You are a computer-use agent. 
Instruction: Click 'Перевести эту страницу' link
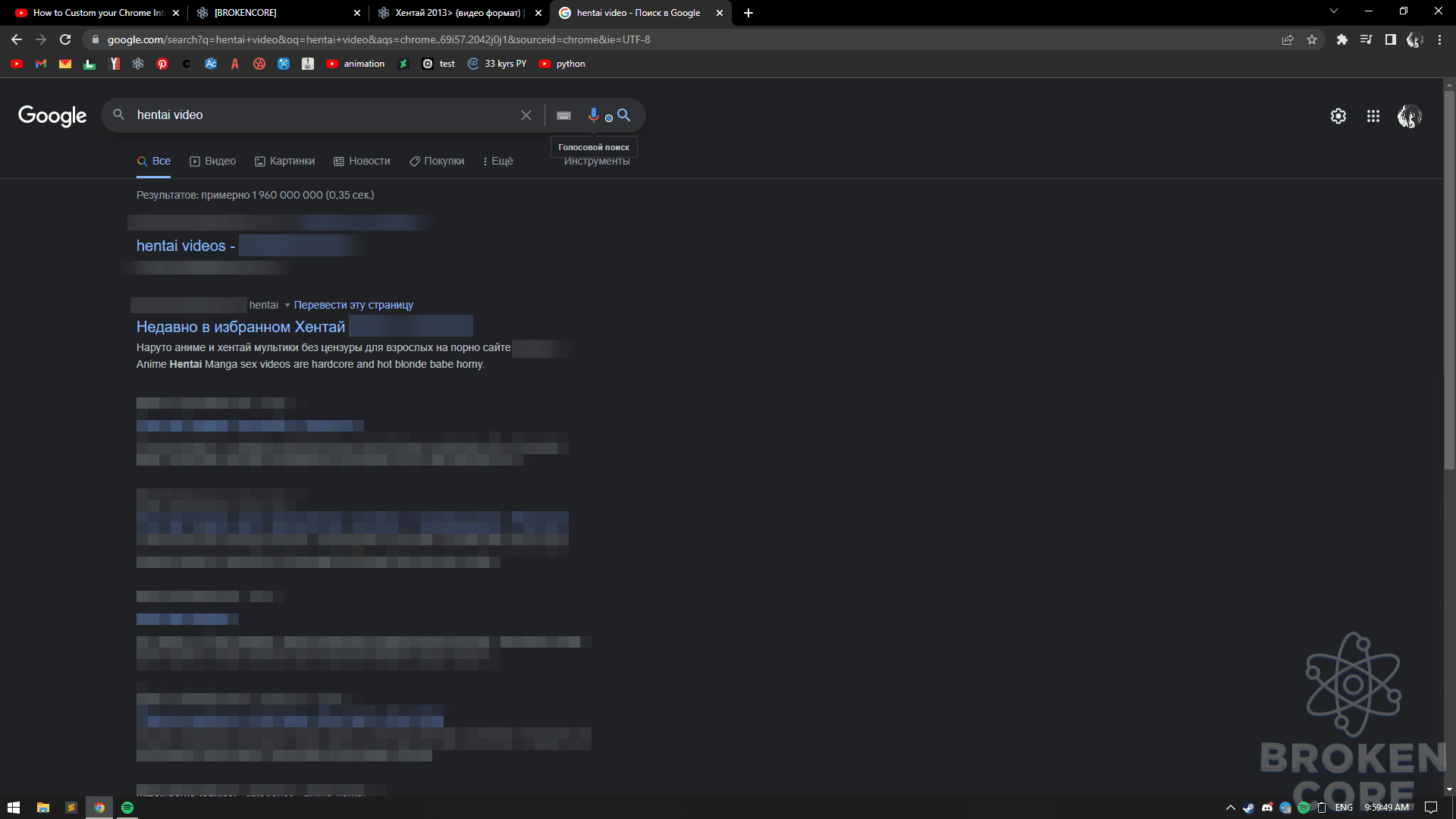pyautogui.click(x=353, y=305)
